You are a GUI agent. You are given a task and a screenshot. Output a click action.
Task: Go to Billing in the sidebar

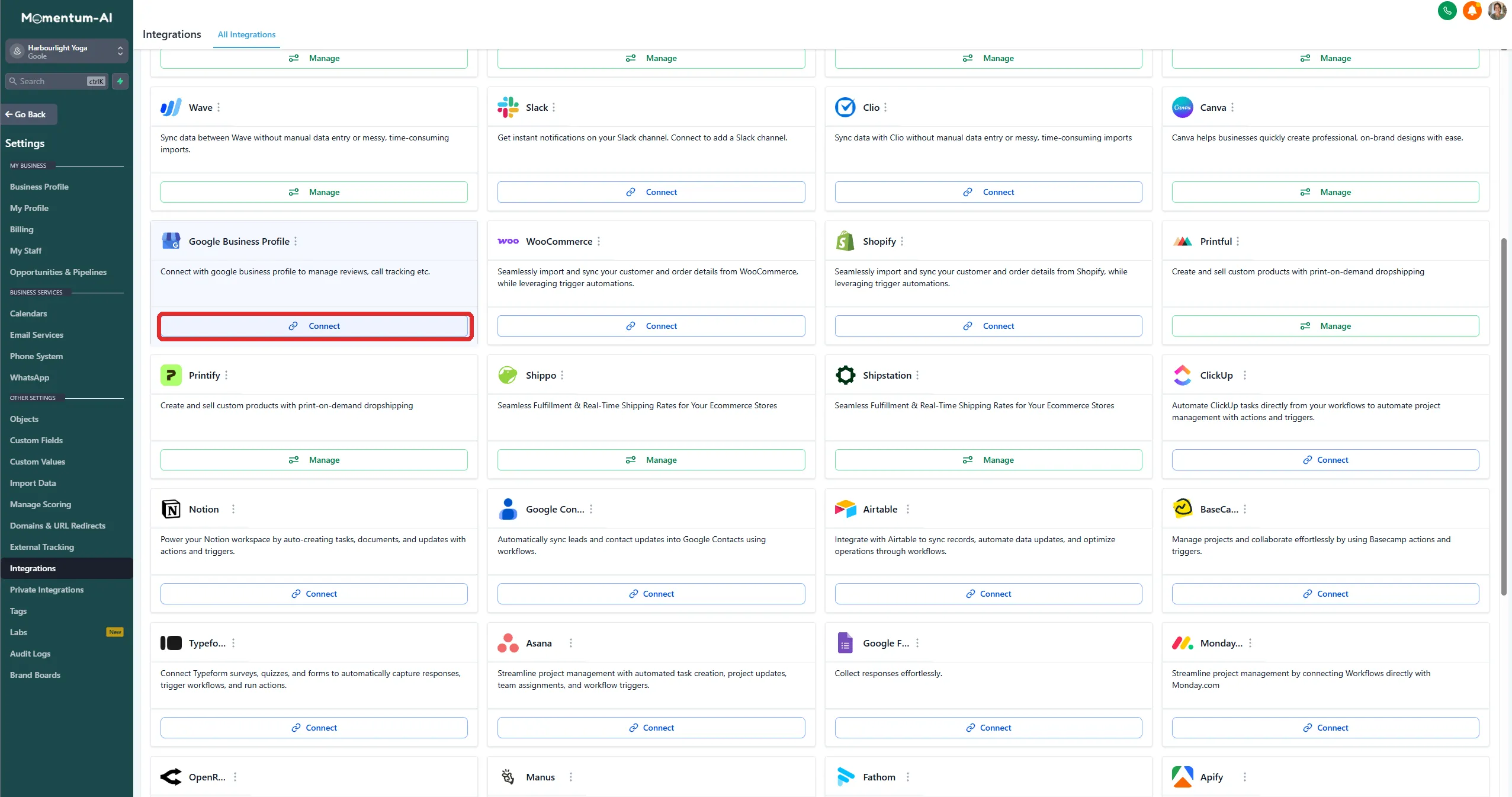point(21,229)
